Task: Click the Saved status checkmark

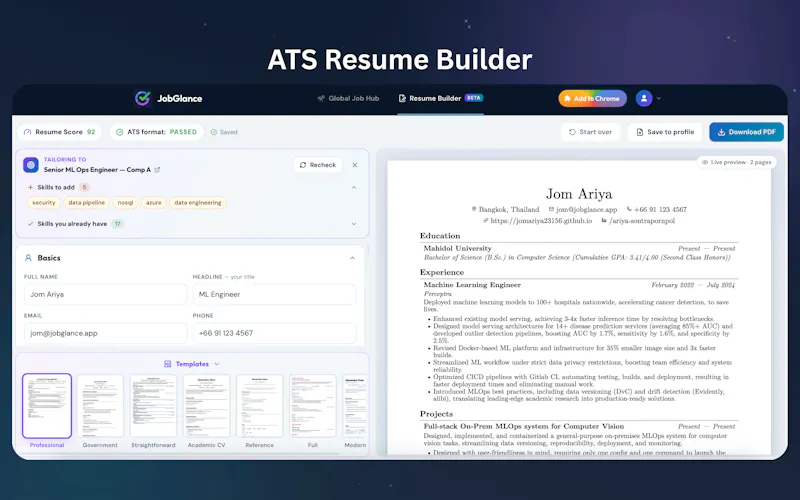Action: (x=214, y=132)
